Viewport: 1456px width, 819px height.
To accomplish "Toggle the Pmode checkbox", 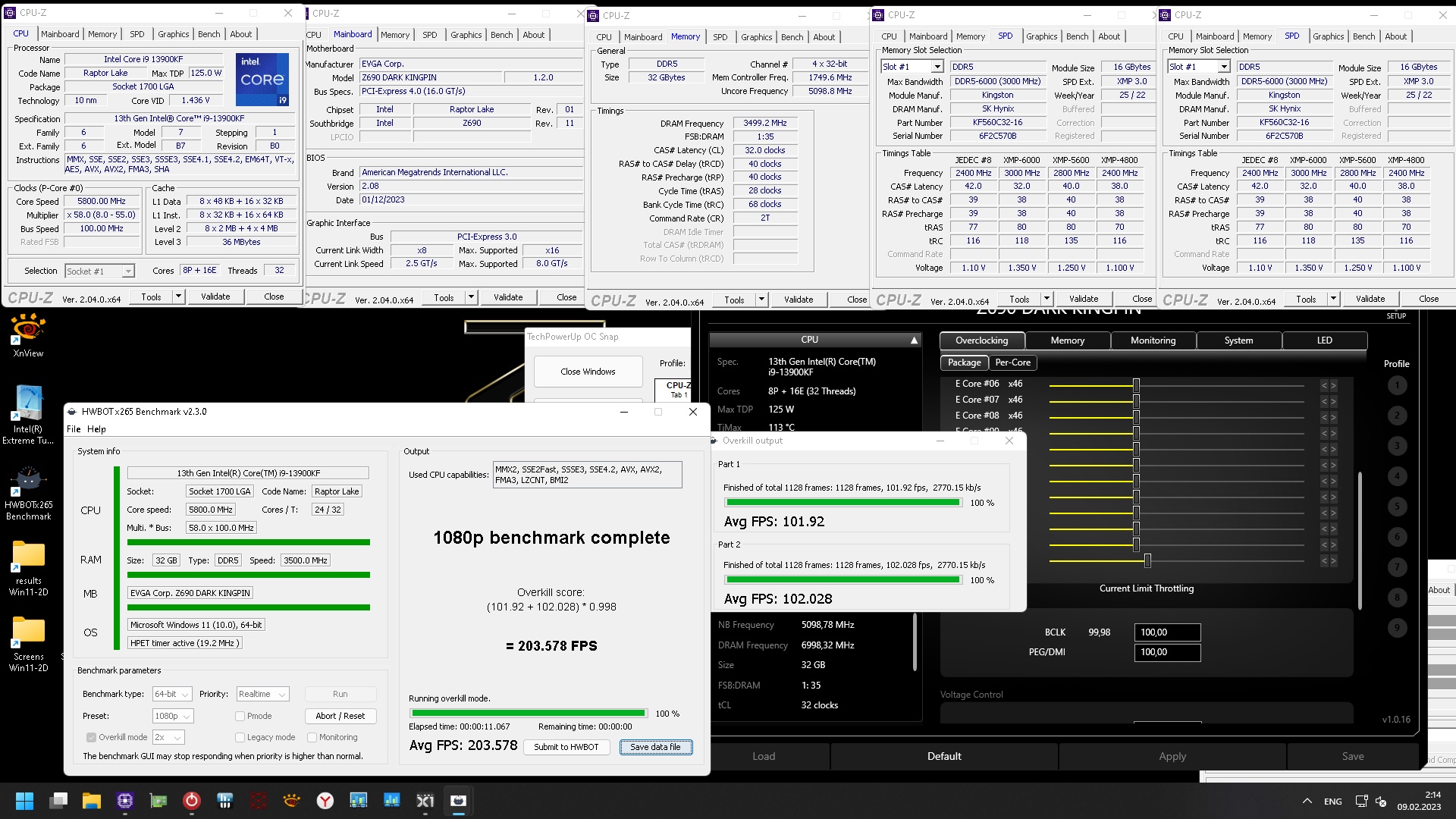I will pyautogui.click(x=240, y=716).
